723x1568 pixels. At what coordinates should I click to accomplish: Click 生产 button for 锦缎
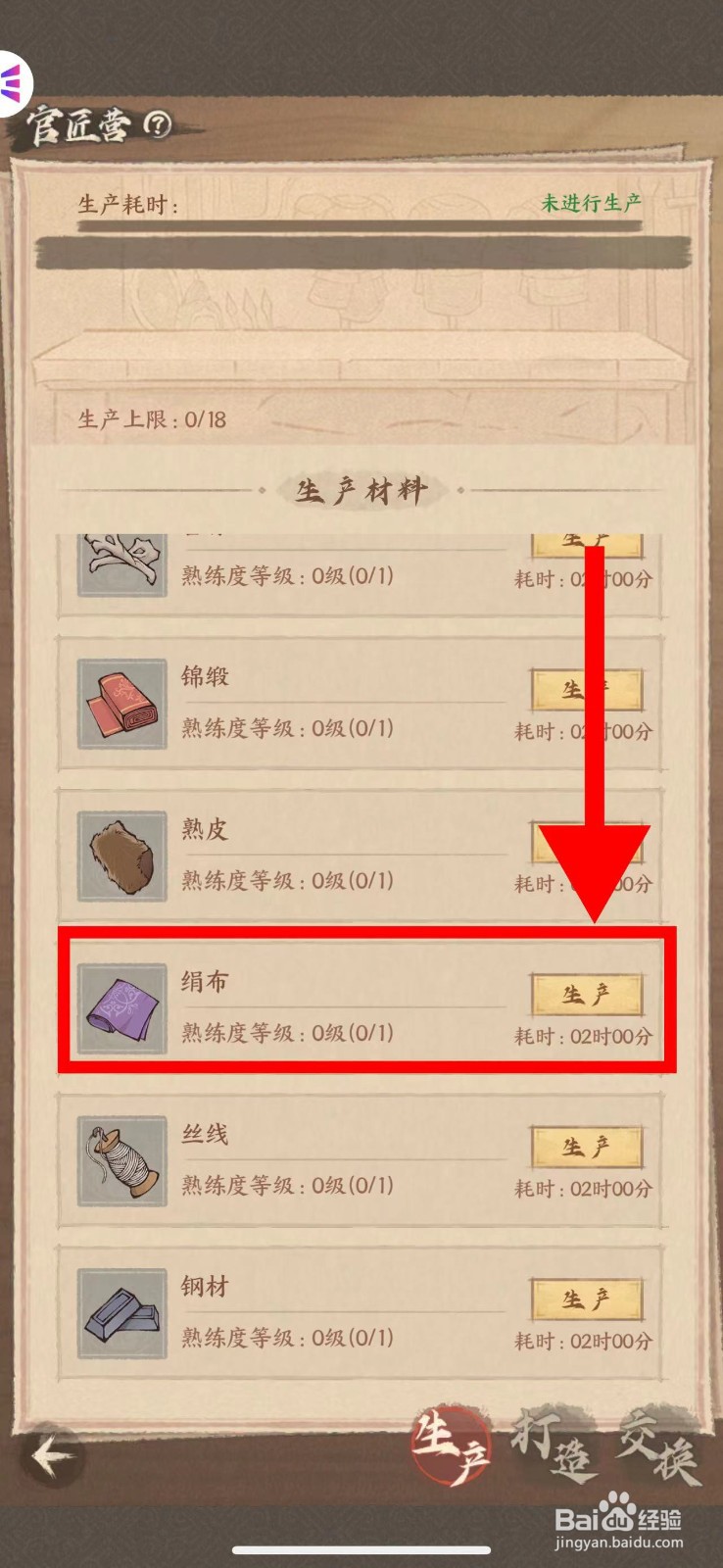[587, 690]
